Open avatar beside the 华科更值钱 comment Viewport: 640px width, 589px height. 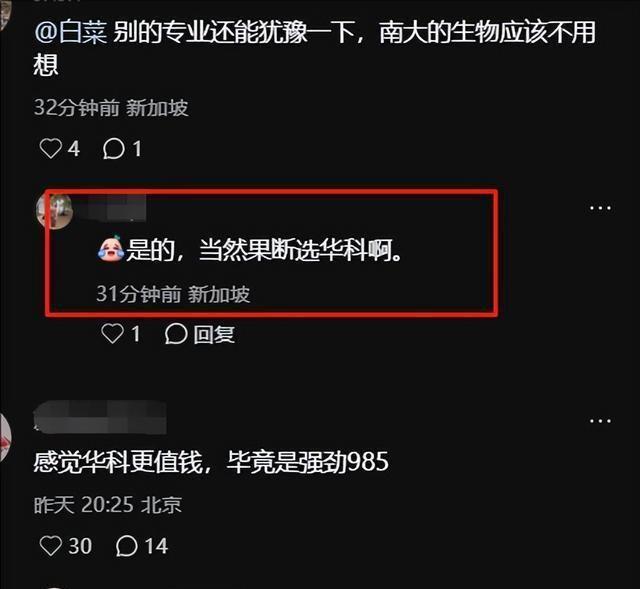(5, 439)
